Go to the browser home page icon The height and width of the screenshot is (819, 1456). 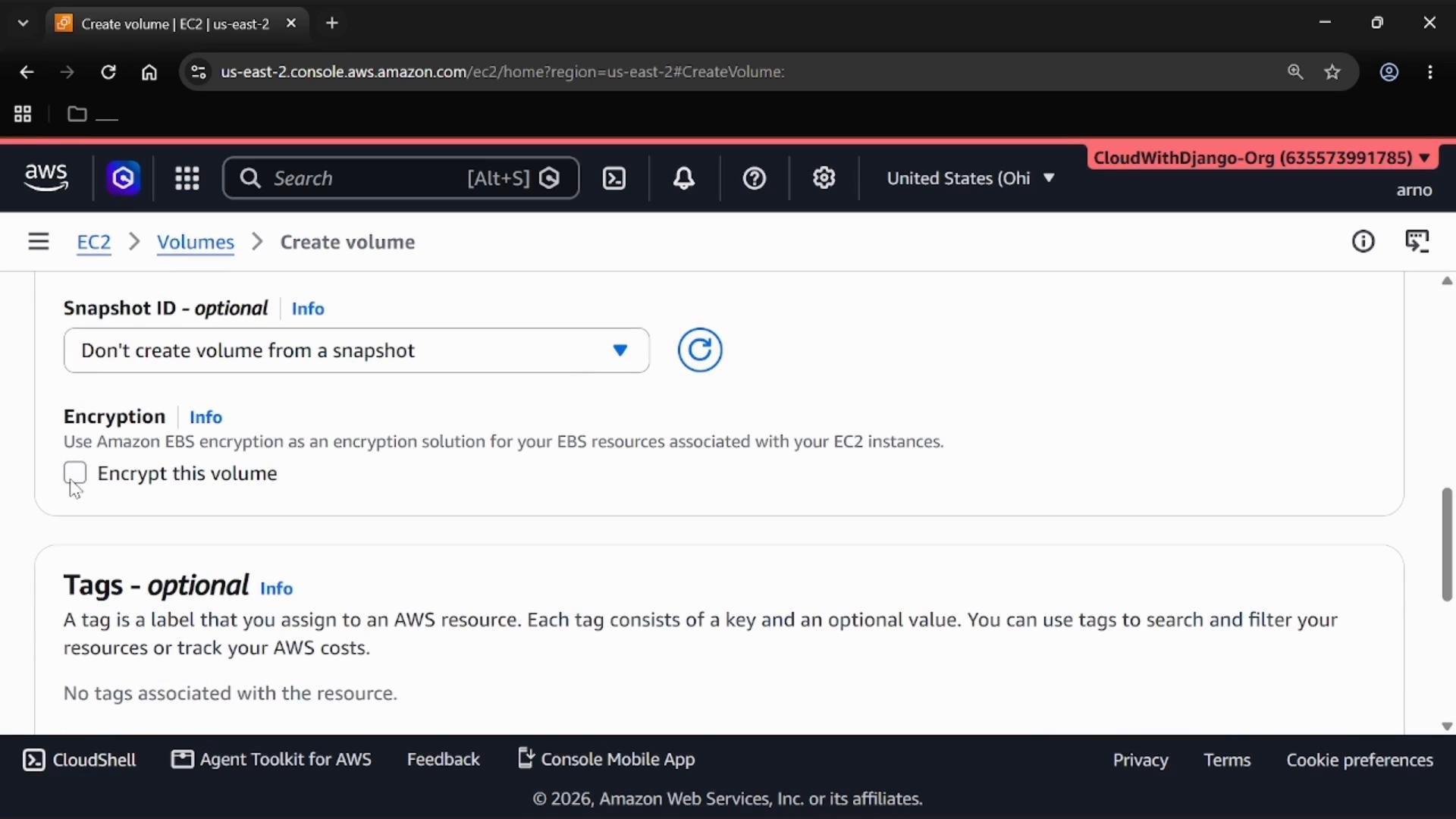149,72
